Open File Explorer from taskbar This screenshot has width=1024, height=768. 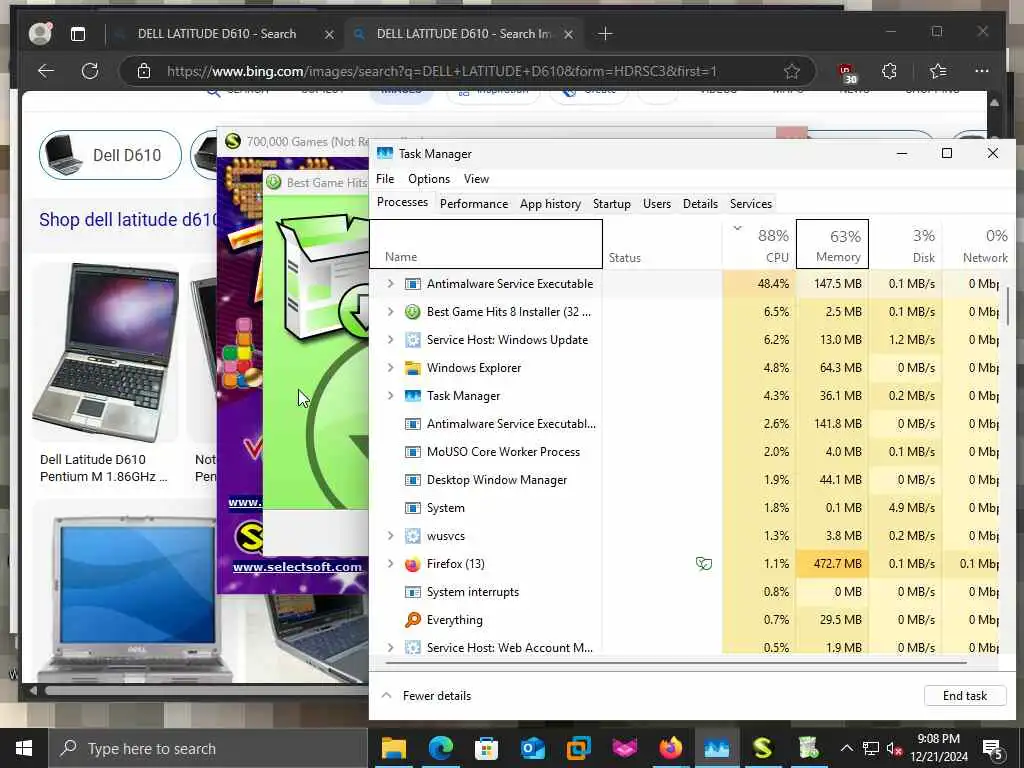pyautogui.click(x=394, y=748)
